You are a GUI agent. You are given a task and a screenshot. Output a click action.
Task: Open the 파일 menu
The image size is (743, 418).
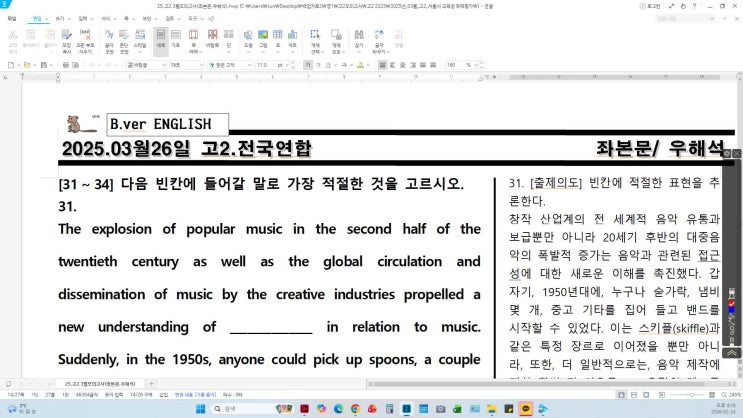tap(13, 19)
